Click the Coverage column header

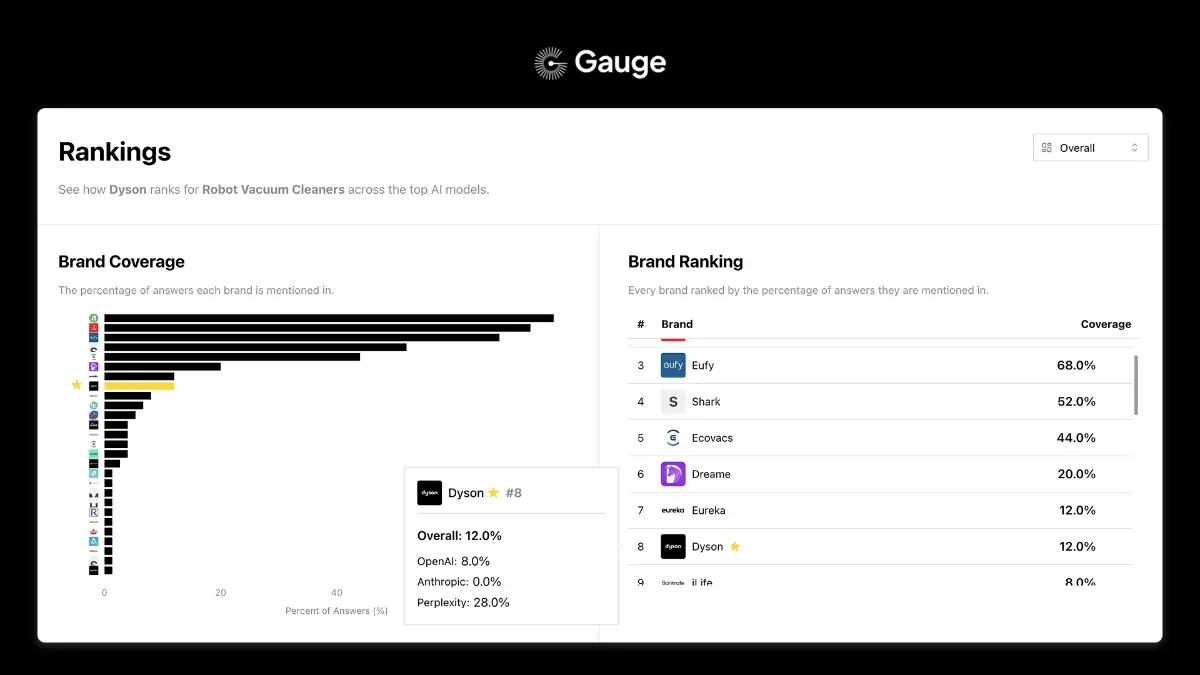(1106, 324)
